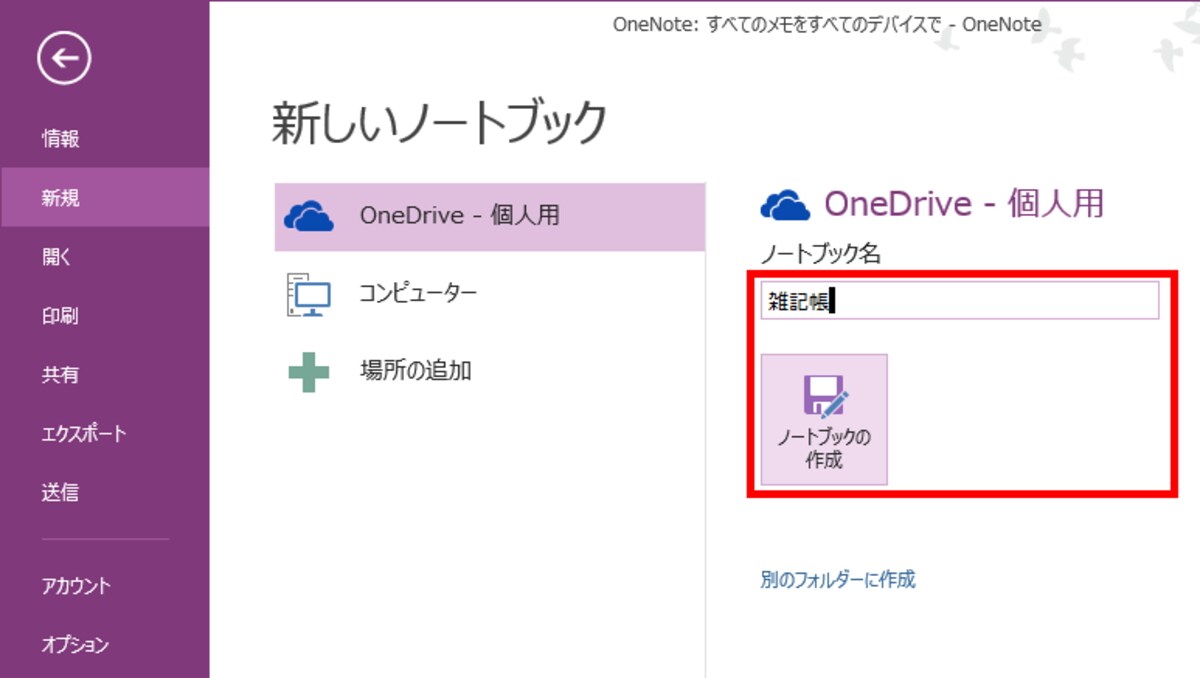Select OneDrive - 個人用 location
This screenshot has height=678, width=1200.
490,216
